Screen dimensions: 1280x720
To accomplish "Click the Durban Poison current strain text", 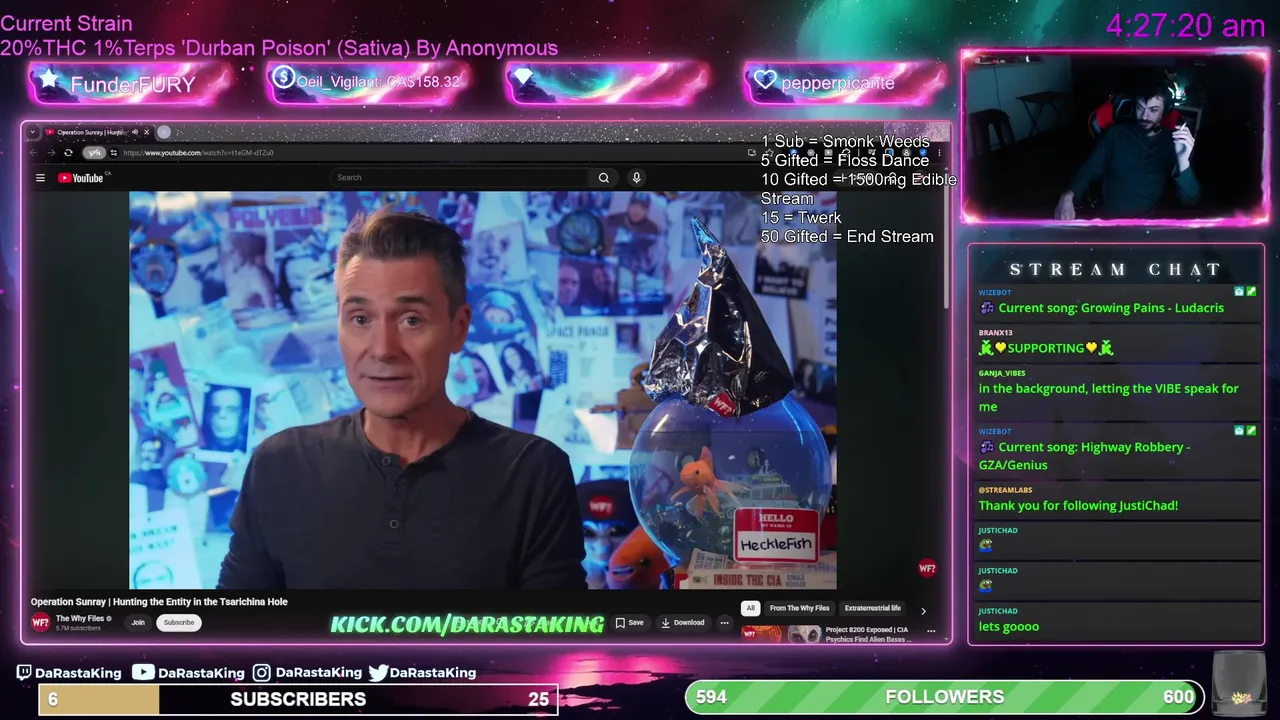I will [x=279, y=48].
